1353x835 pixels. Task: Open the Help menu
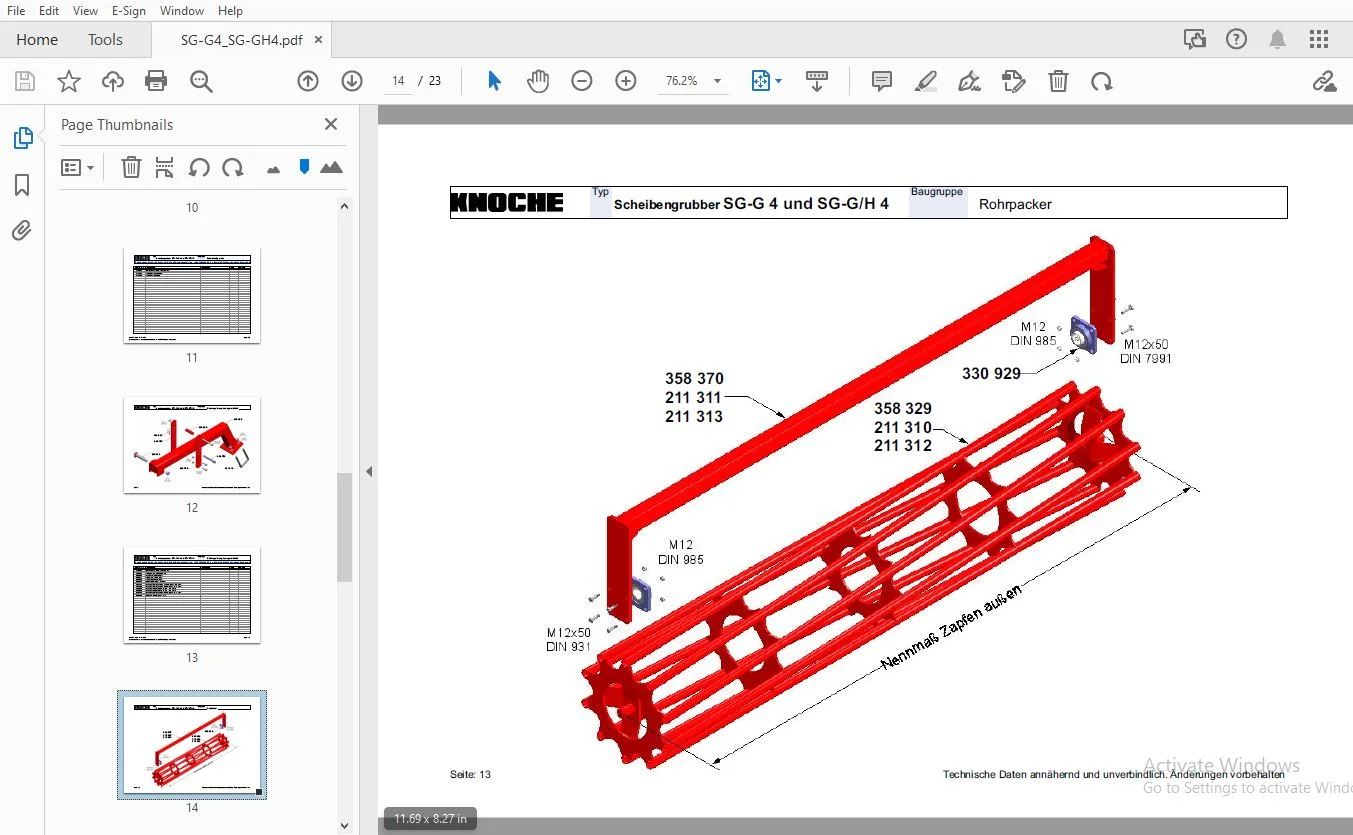pos(230,11)
